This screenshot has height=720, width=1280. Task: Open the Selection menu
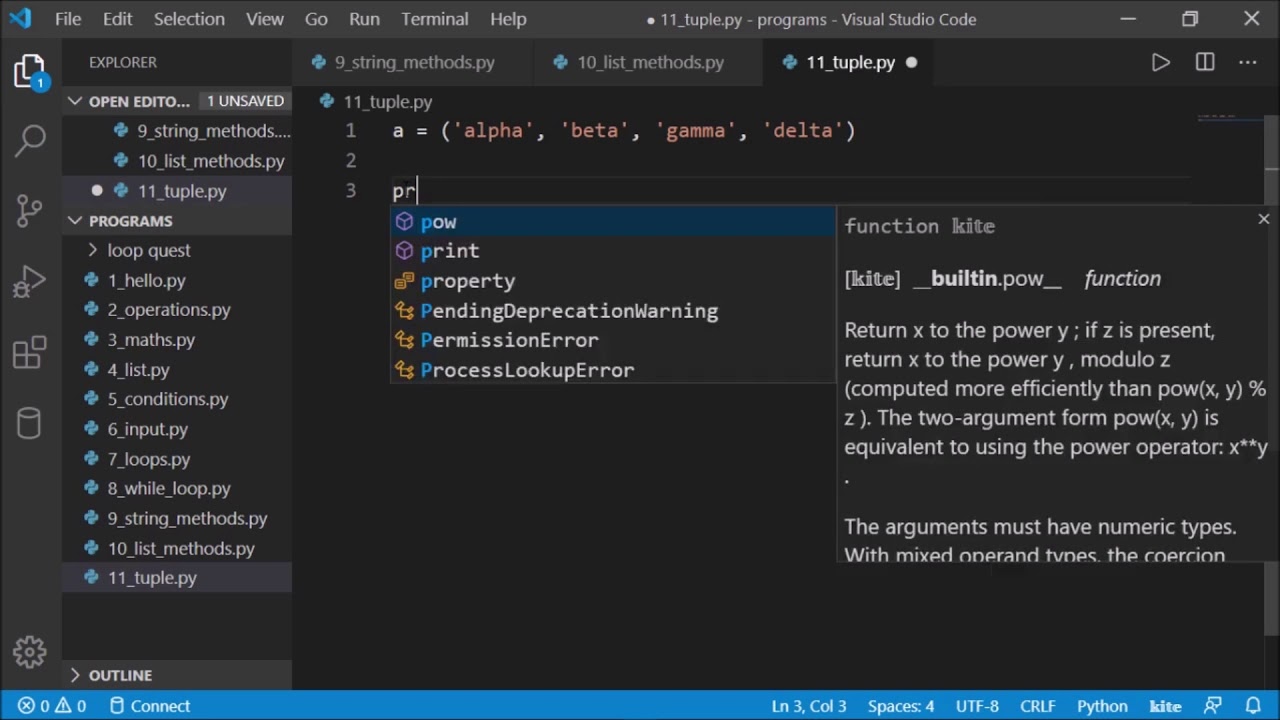(x=189, y=19)
